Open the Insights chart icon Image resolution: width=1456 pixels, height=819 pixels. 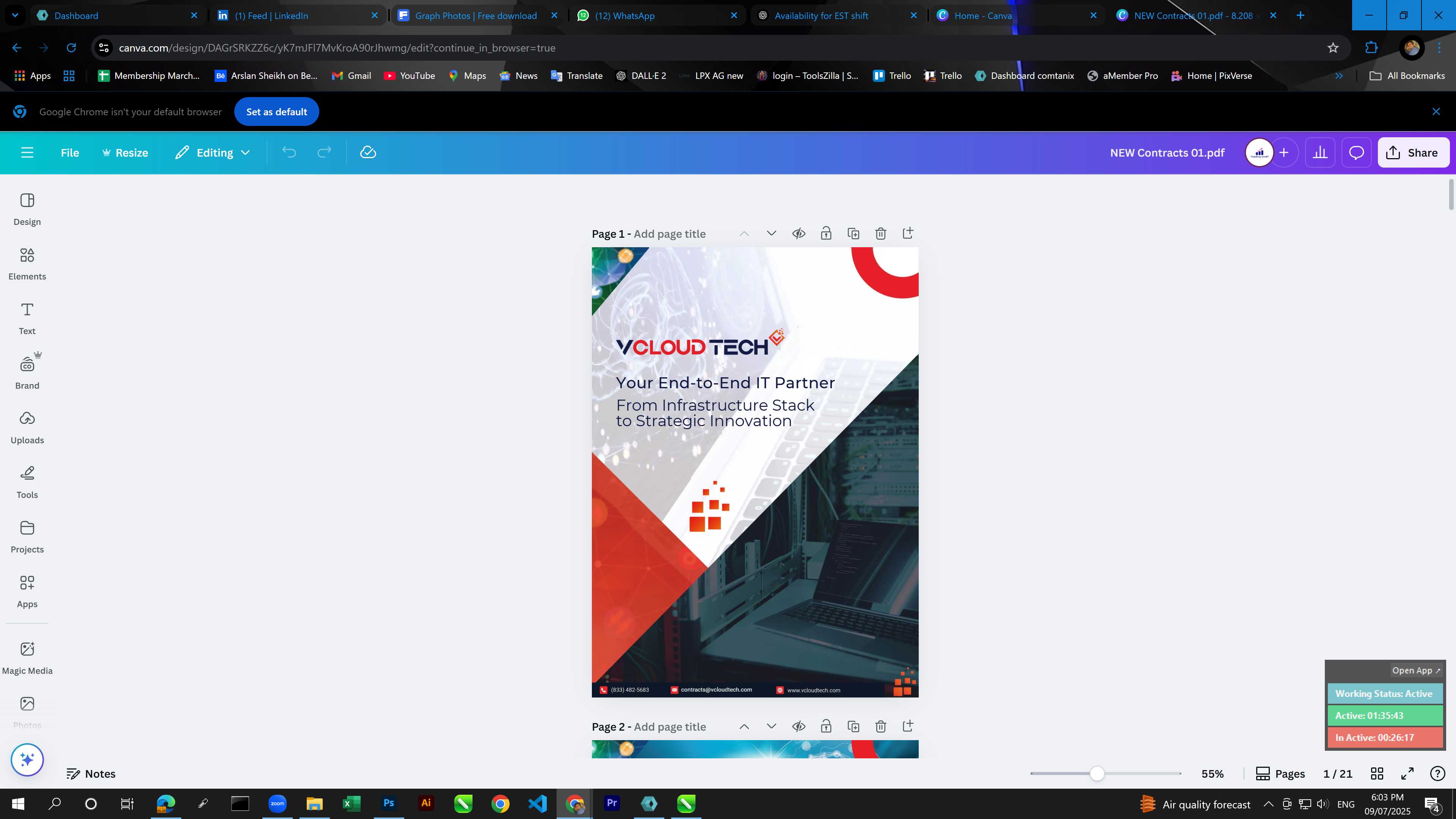click(1320, 152)
